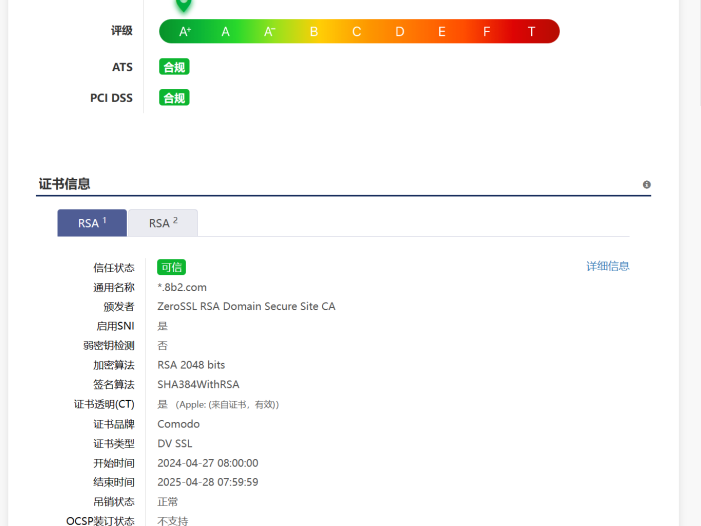The image size is (701, 526).
Task: Click the 合规 badge in PCI DSS row
Action: pos(174,98)
